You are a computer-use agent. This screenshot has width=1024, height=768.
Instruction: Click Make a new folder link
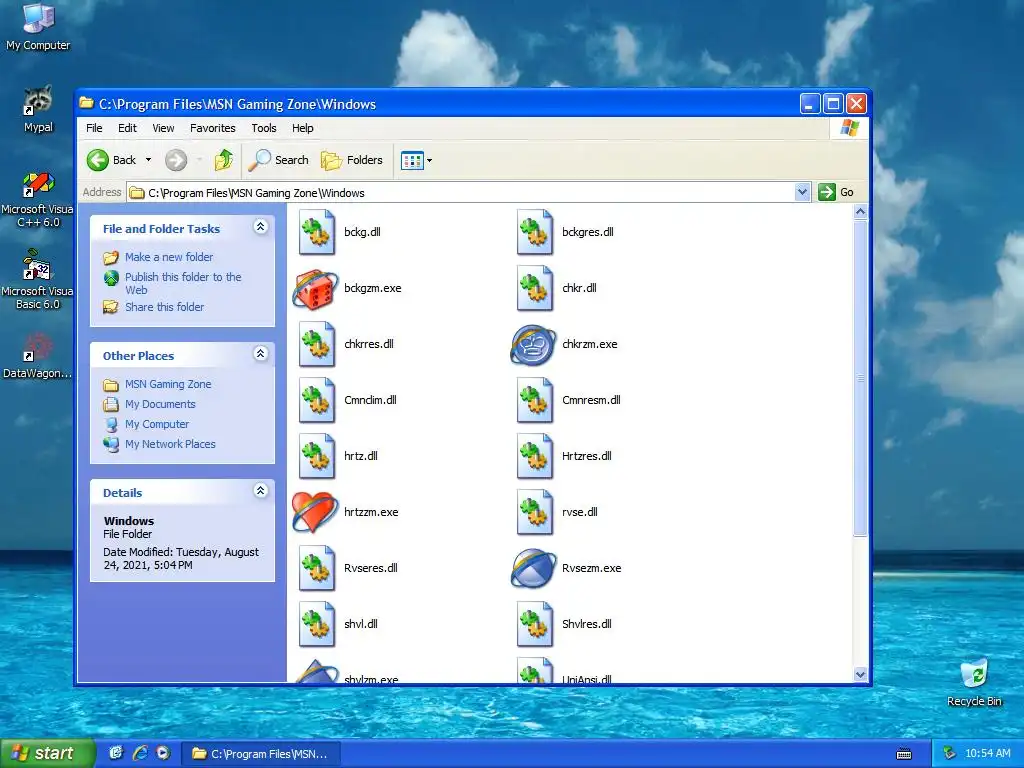click(169, 257)
